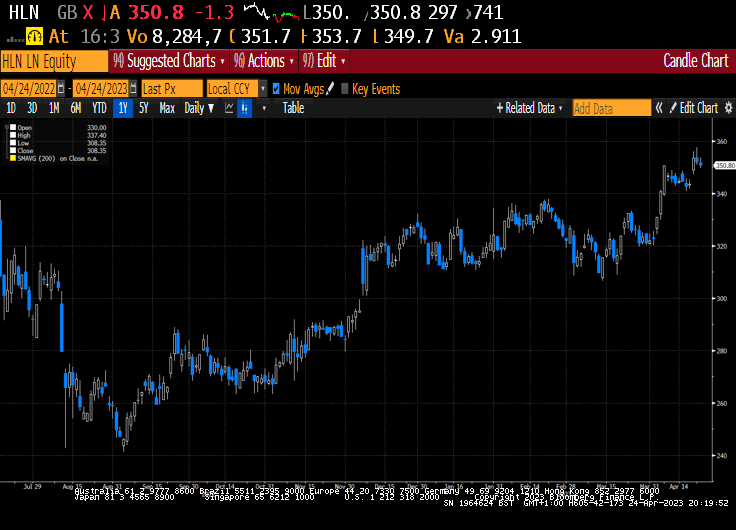Open the Daily periodicity dropdown
Screen dimensions: 736x530
pyautogui.click(x=199, y=108)
